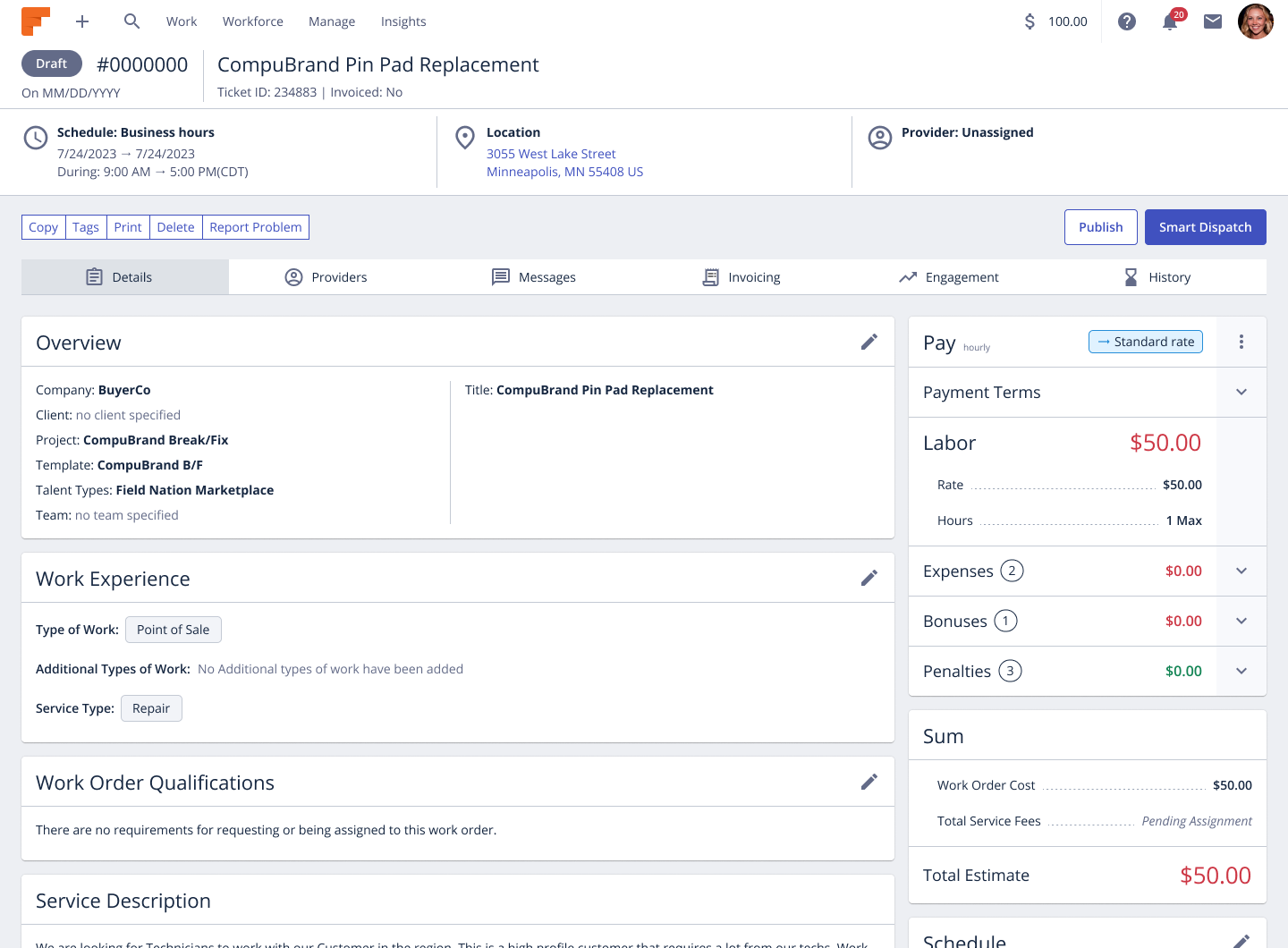This screenshot has height=948, width=1288.
Task: Expand Payment Terms chevron
Action: click(x=1241, y=392)
